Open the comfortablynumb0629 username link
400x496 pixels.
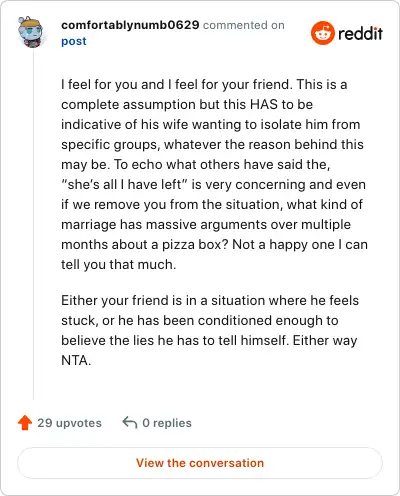tap(130, 25)
